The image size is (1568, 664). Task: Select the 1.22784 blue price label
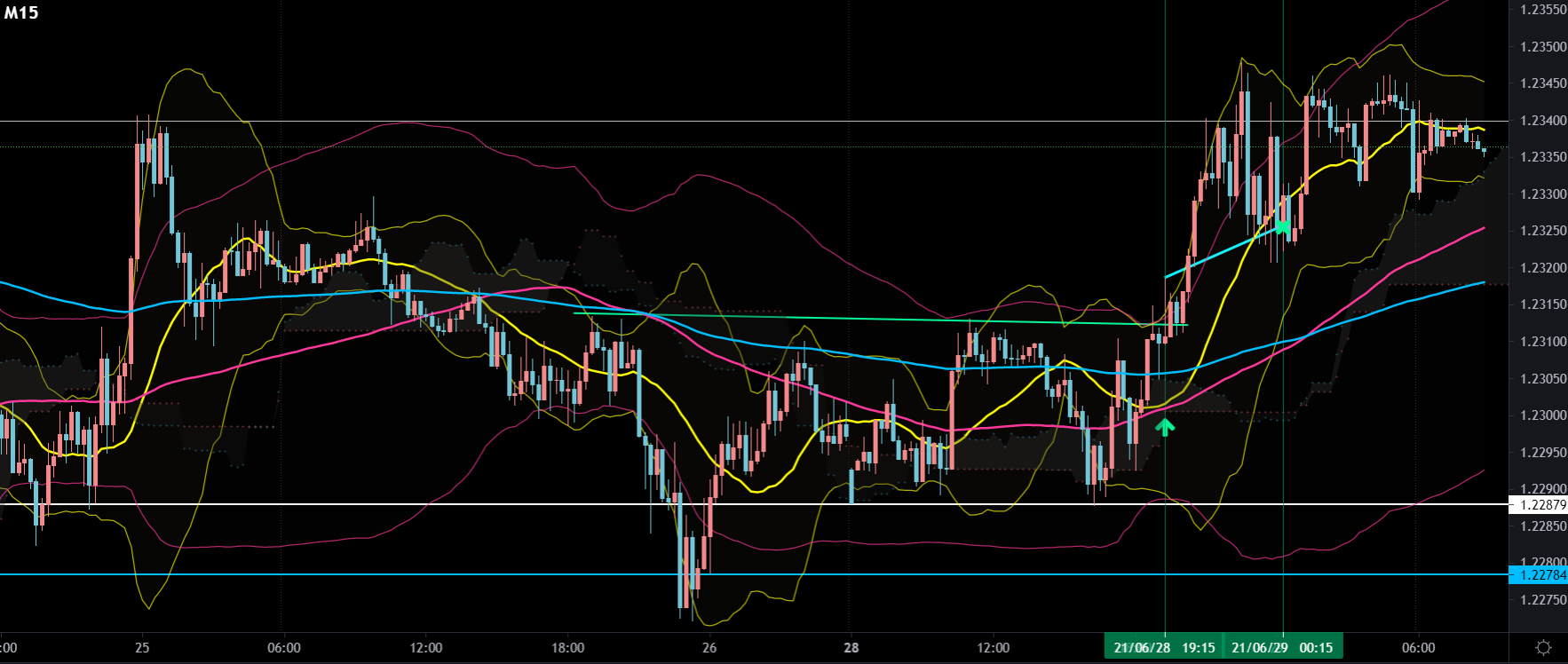pos(1539,575)
